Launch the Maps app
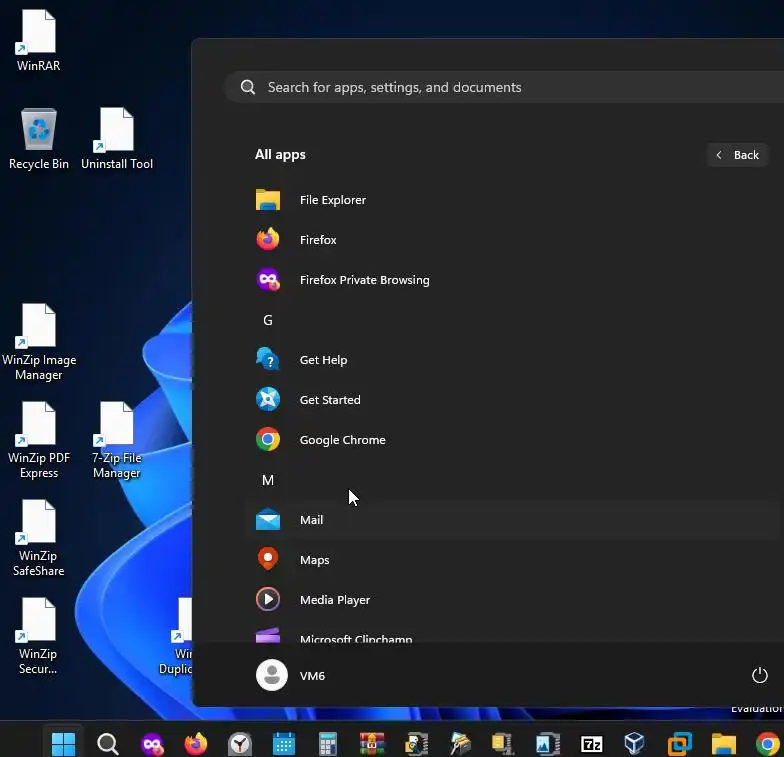The image size is (784, 757). [x=514, y=560]
